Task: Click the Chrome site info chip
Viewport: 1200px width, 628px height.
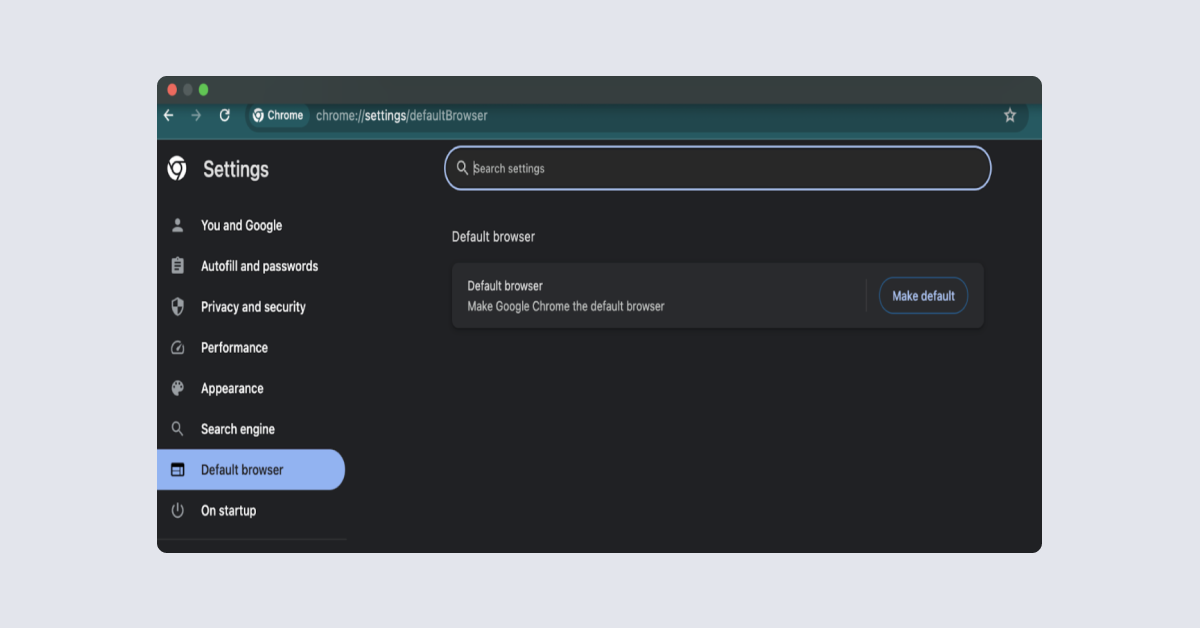Action: coord(278,115)
